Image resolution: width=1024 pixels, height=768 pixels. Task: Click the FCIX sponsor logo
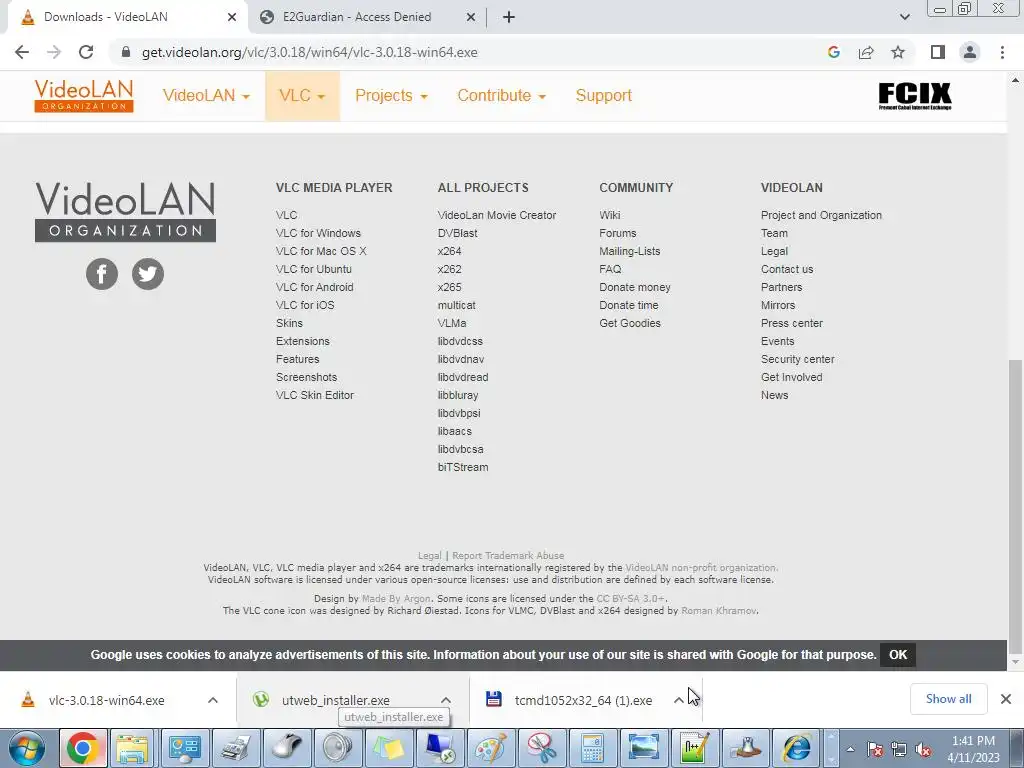(x=914, y=95)
